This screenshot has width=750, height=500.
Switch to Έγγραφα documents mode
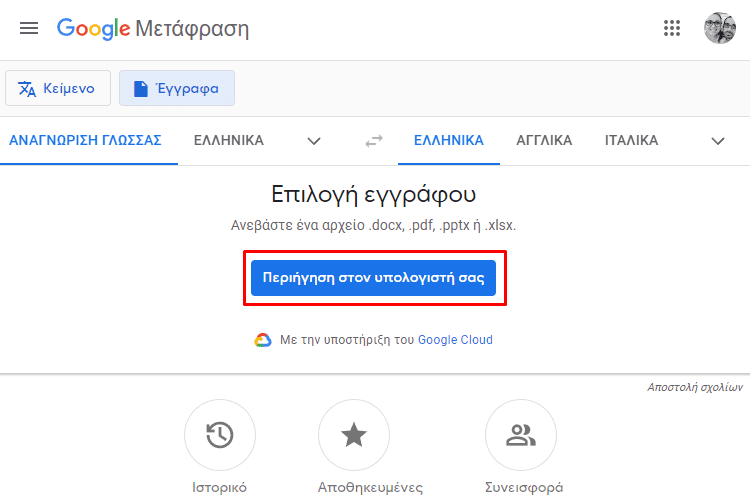[x=177, y=88]
